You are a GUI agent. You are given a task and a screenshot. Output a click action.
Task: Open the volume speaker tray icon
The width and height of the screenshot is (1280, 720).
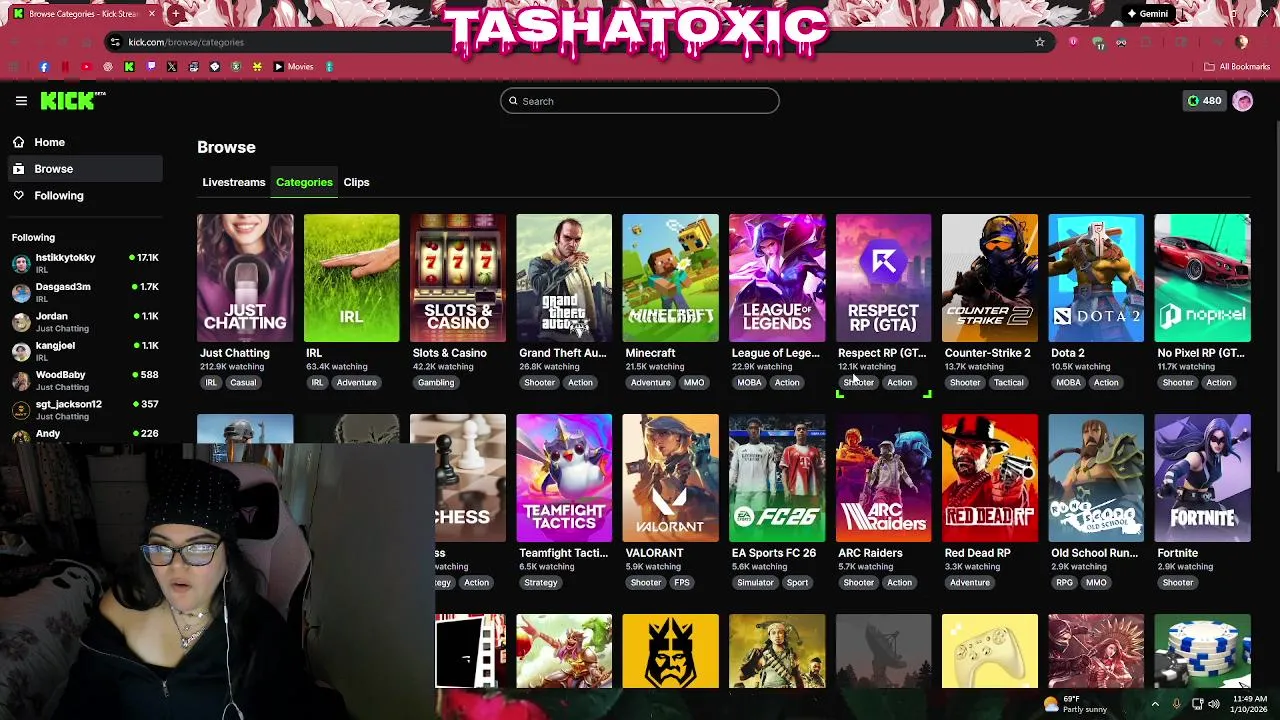pos(1216,704)
